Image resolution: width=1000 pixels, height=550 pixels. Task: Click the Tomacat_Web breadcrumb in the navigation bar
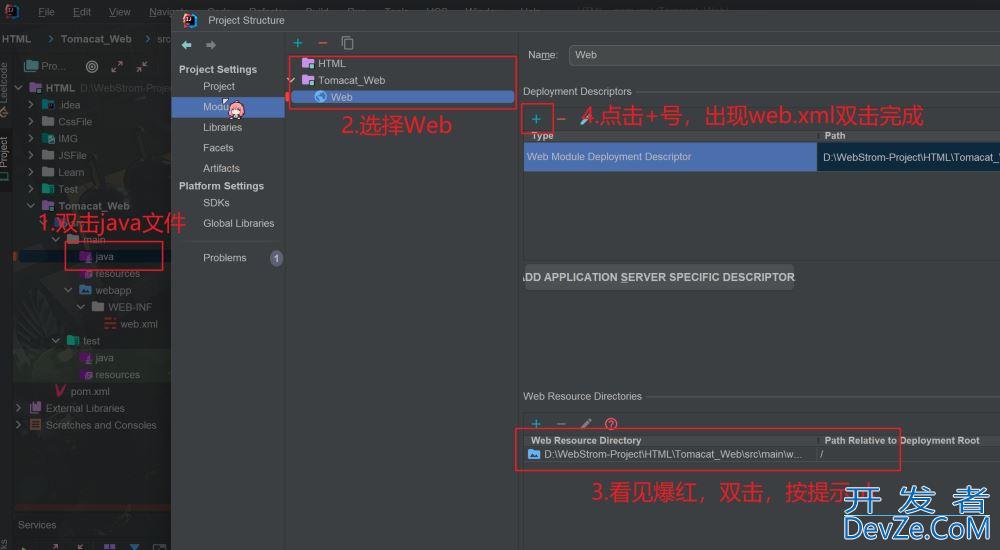click(96, 39)
